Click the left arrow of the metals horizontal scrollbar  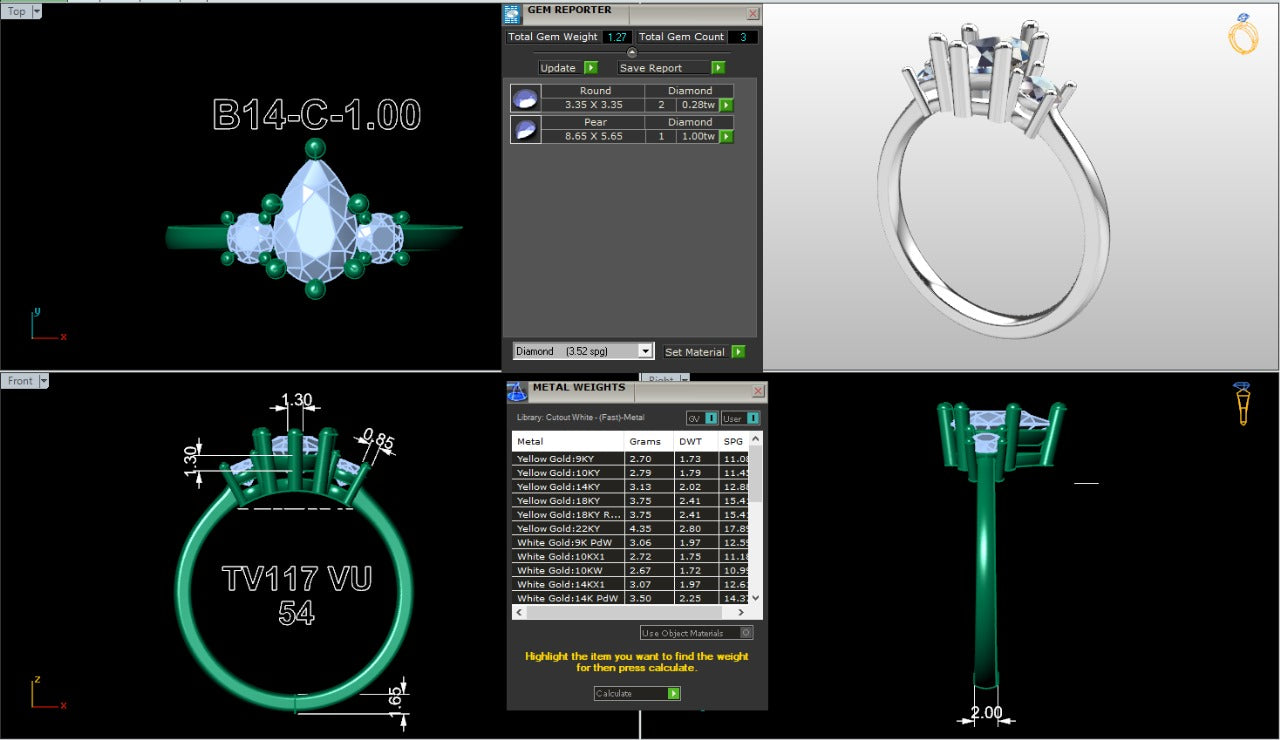[x=518, y=612]
